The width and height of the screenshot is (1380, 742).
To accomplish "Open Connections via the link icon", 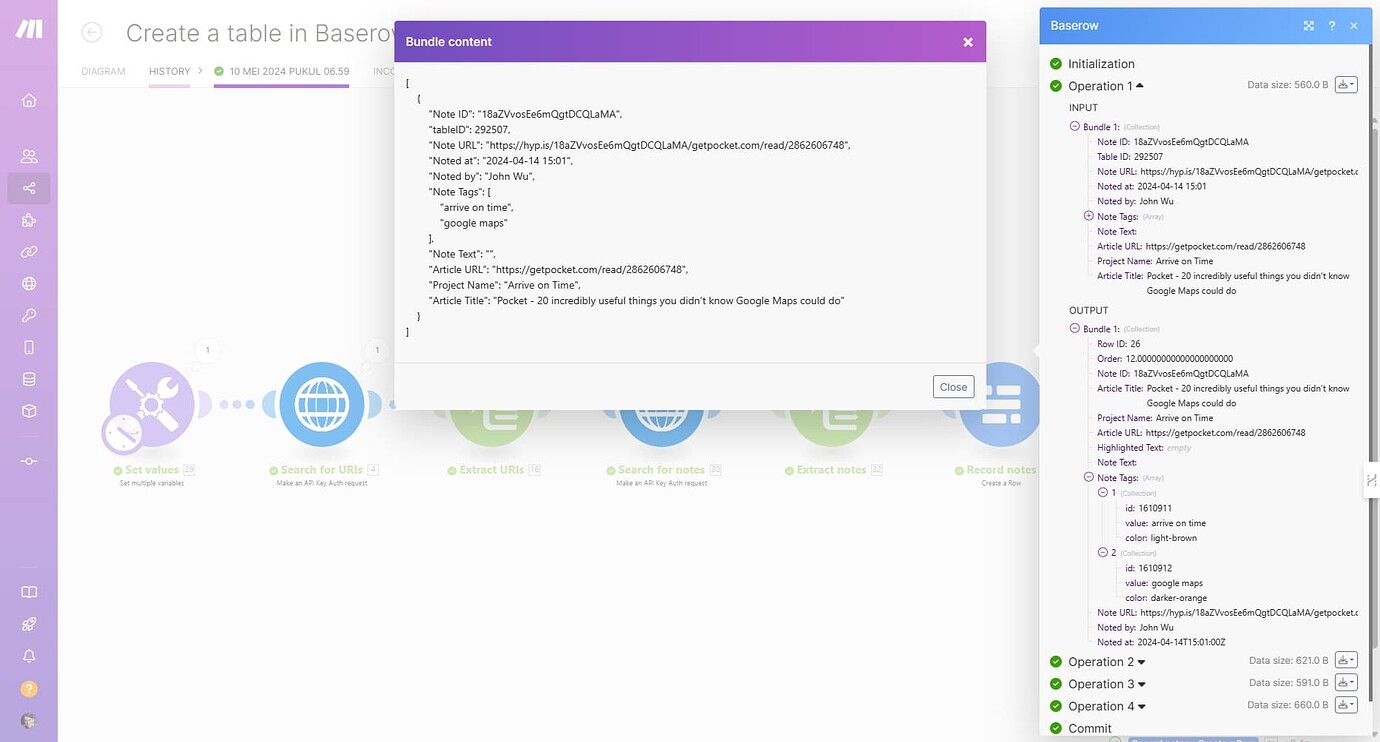I will pyautogui.click(x=29, y=252).
